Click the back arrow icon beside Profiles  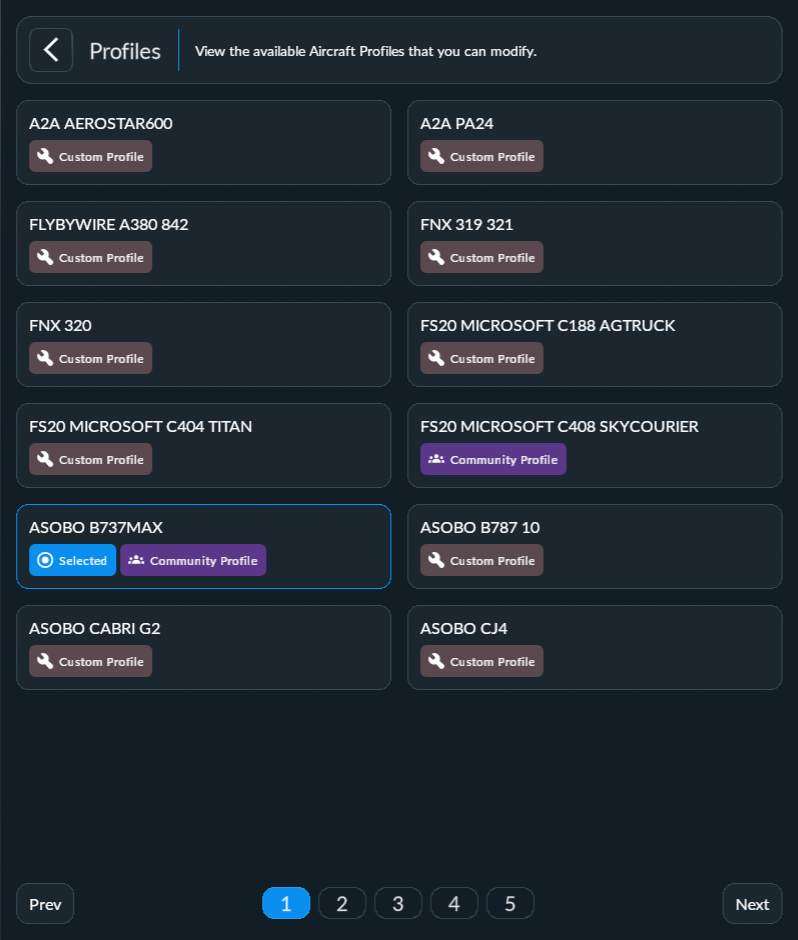[51, 50]
